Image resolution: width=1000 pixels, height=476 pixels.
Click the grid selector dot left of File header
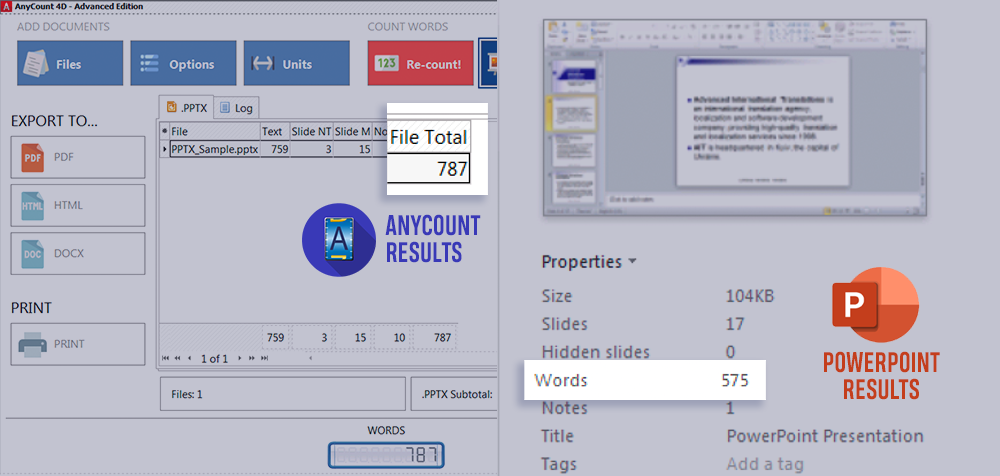click(165, 131)
